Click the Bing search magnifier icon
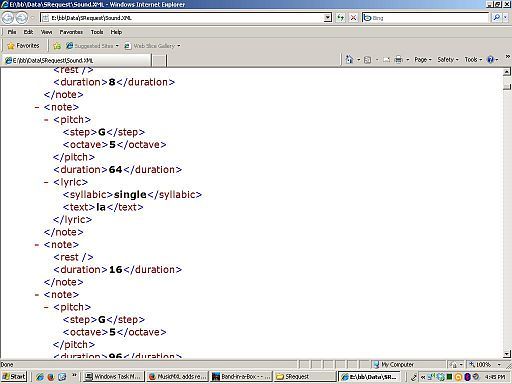 click(x=496, y=17)
